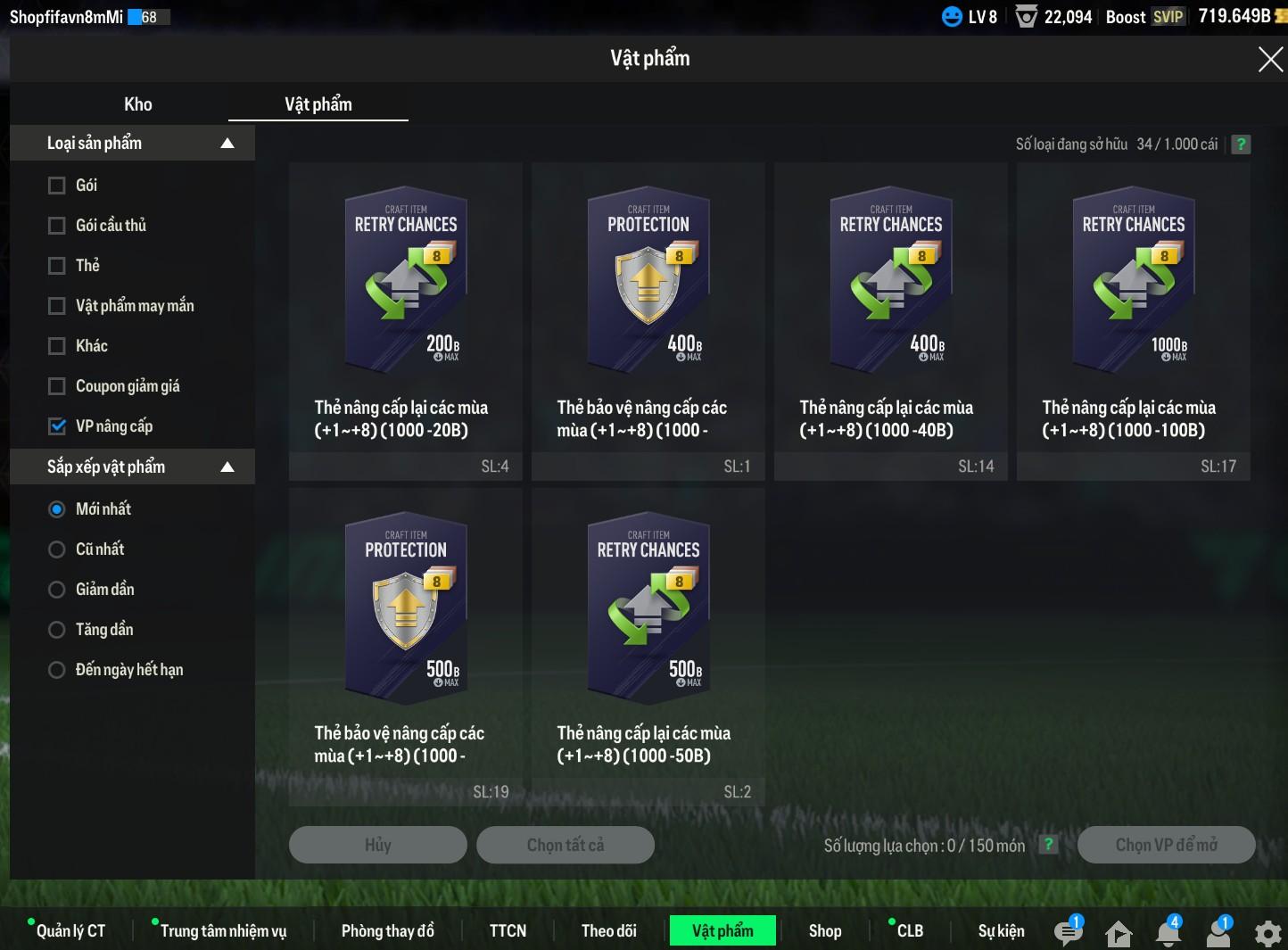Open the settings gear icon

(1267, 933)
